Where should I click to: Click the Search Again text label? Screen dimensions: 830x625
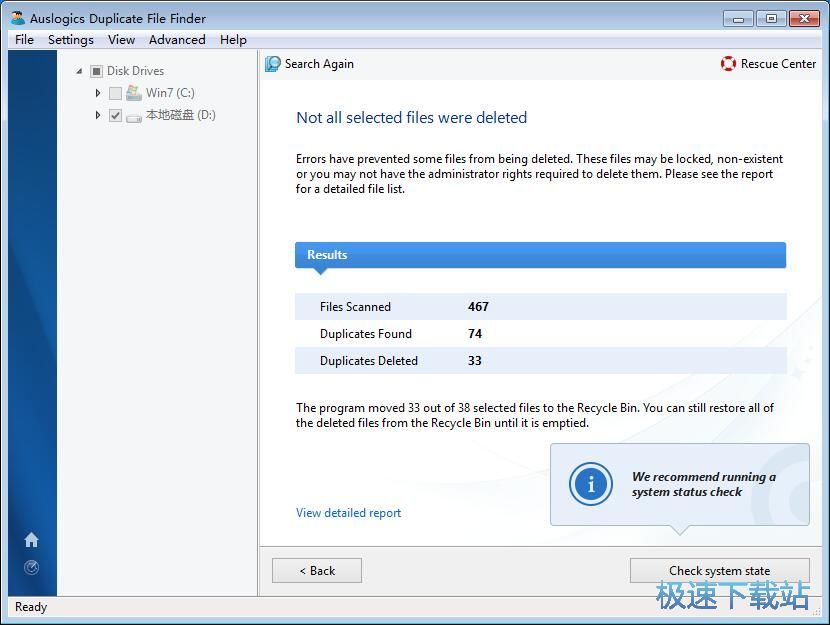pyautogui.click(x=319, y=64)
